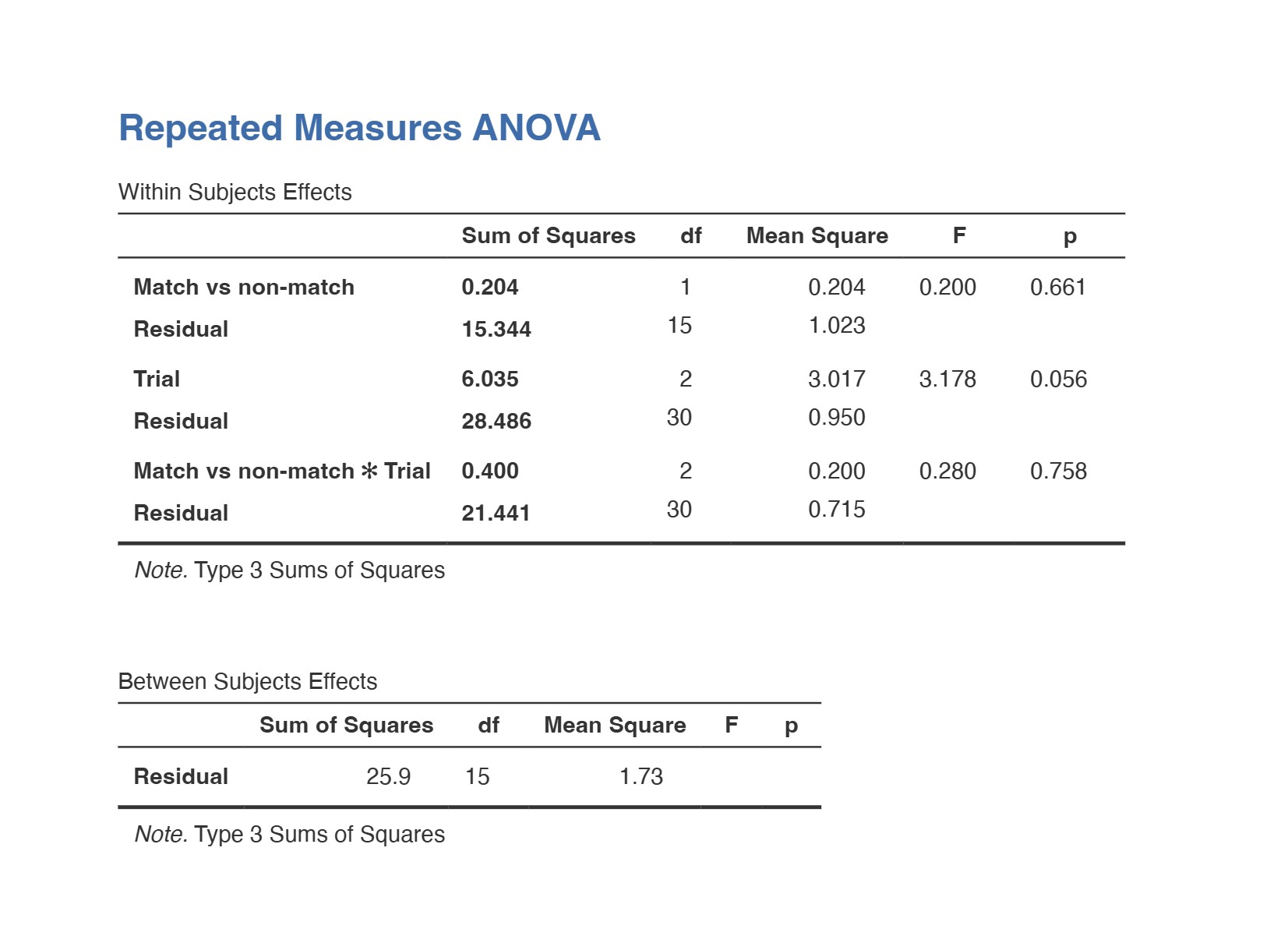Click the interaction p value 0.758
1288x943 pixels.
pos(1058,471)
